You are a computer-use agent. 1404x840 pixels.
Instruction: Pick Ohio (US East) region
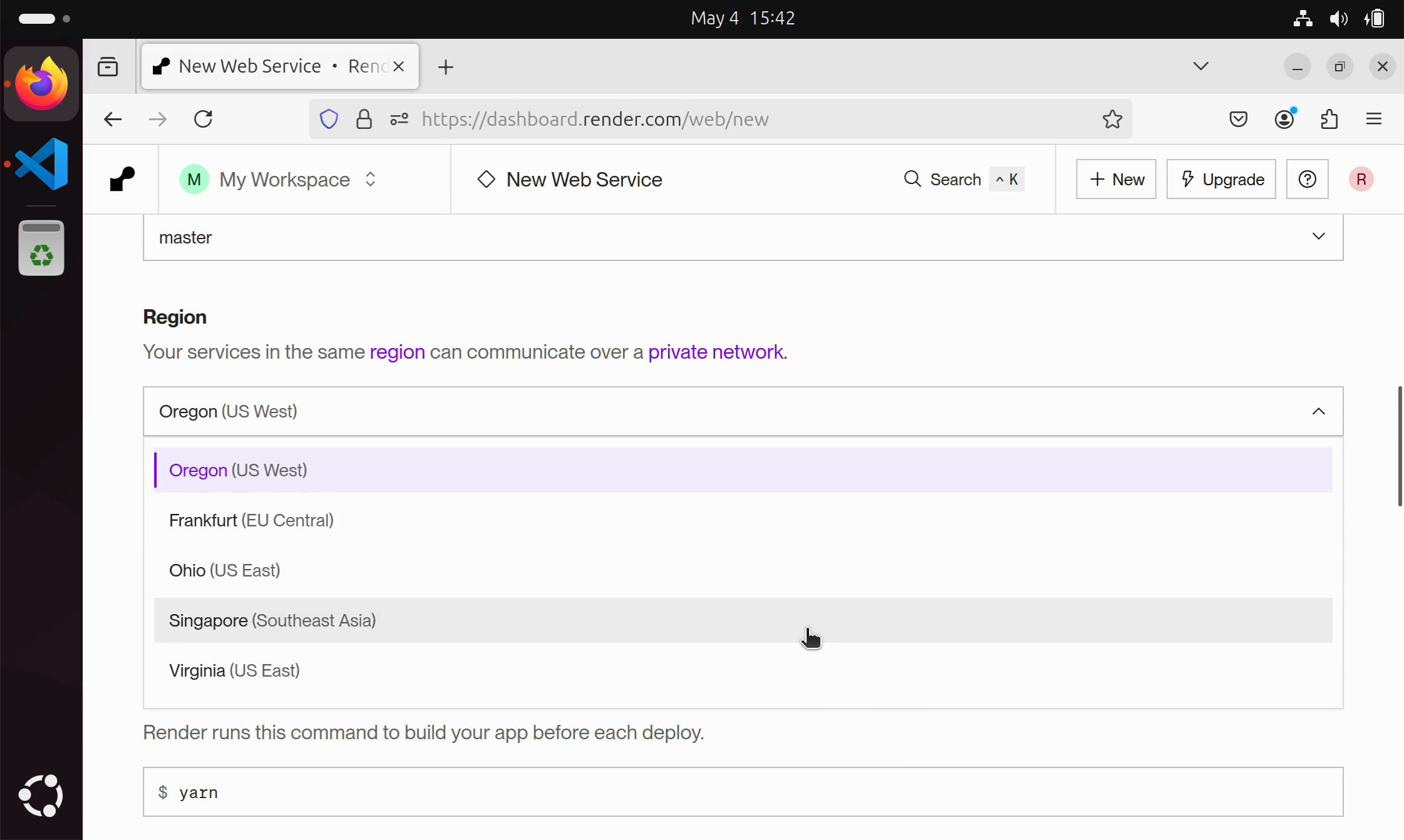tap(224, 570)
